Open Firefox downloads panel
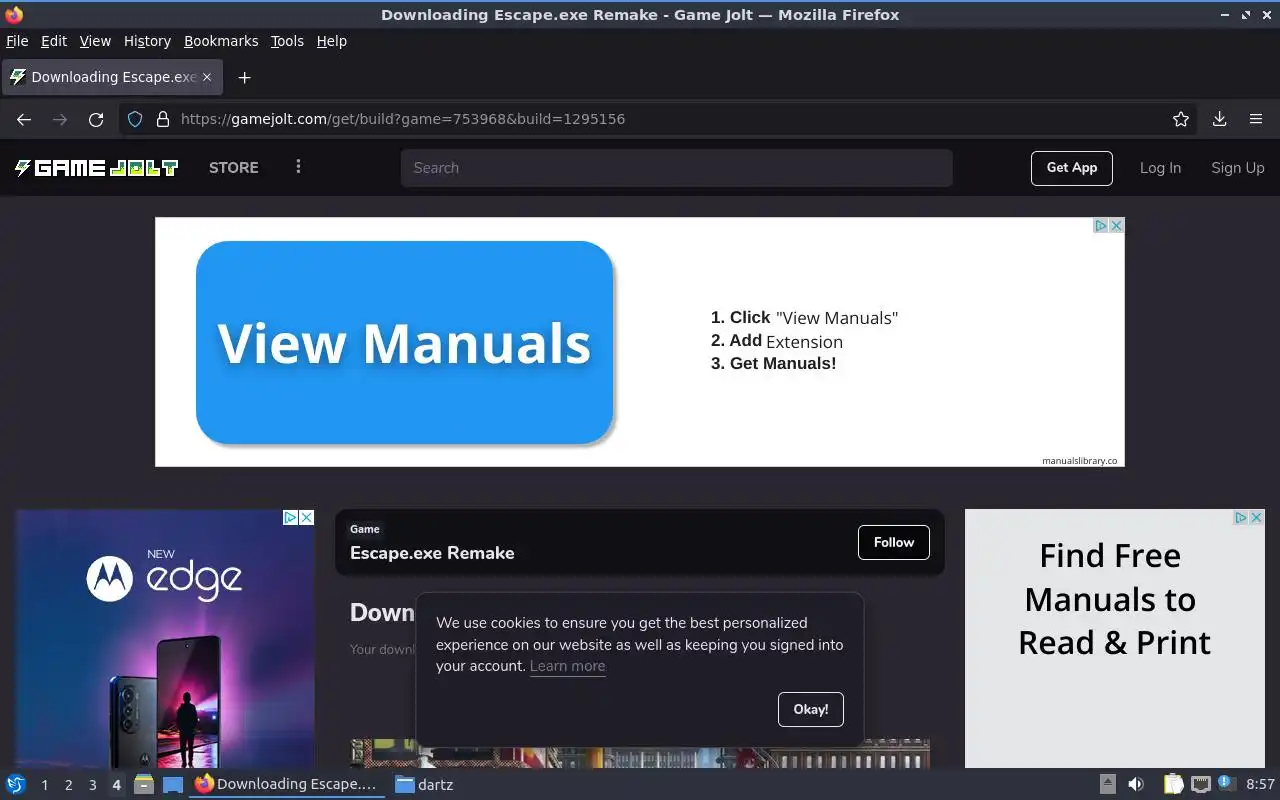1280x800 pixels. pos(1219,119)
